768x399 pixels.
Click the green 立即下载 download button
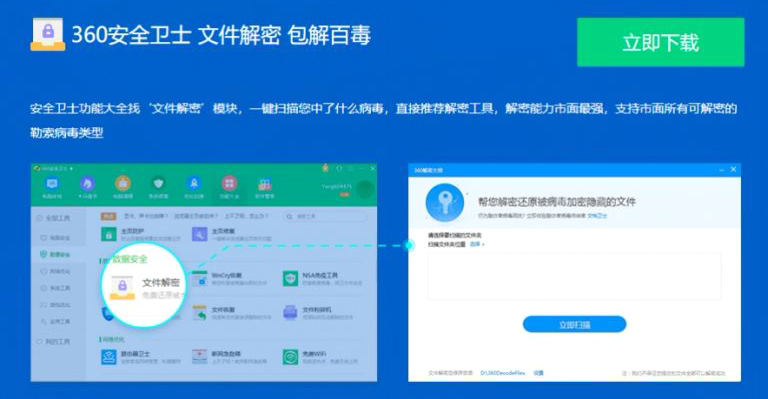tap(660, 42)
